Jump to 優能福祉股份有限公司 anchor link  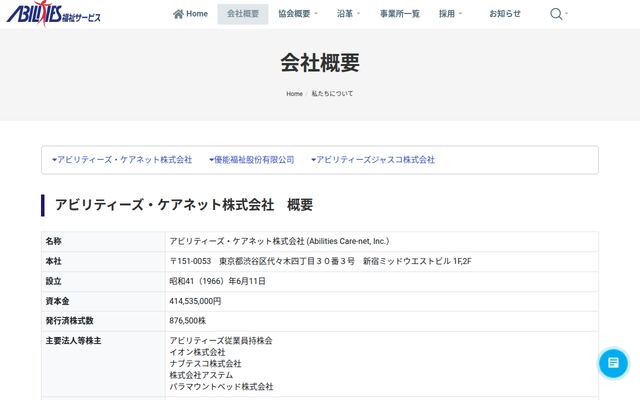[251, 160]
